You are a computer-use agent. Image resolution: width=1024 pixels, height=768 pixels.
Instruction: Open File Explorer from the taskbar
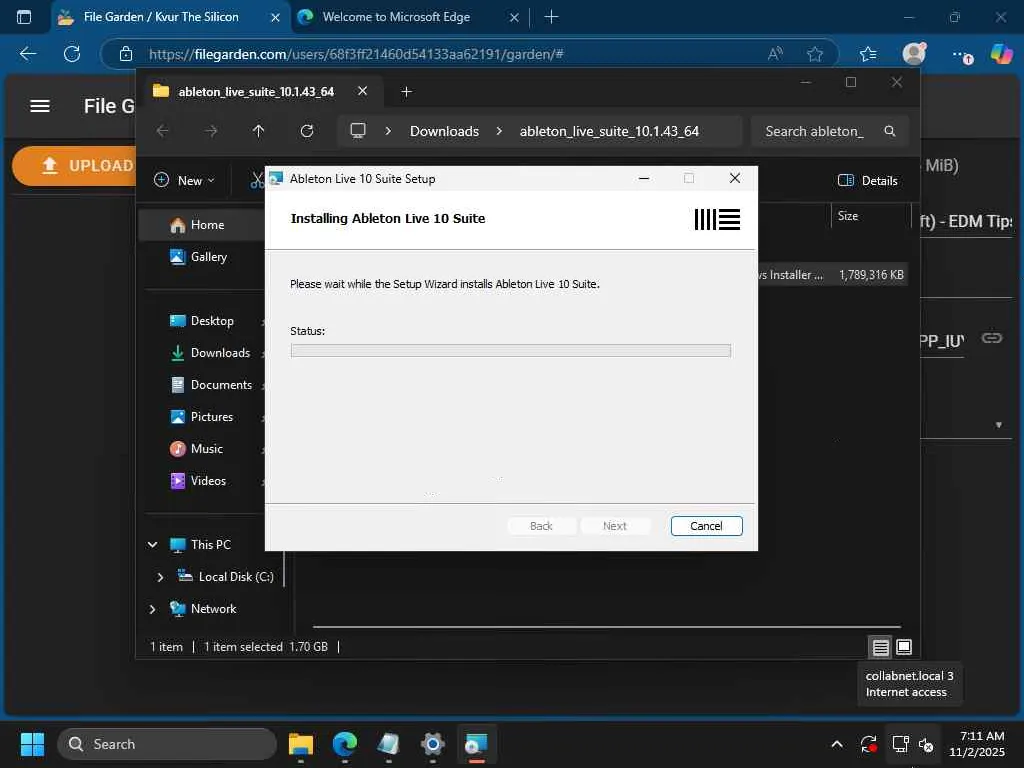click(x=300, y=744)
